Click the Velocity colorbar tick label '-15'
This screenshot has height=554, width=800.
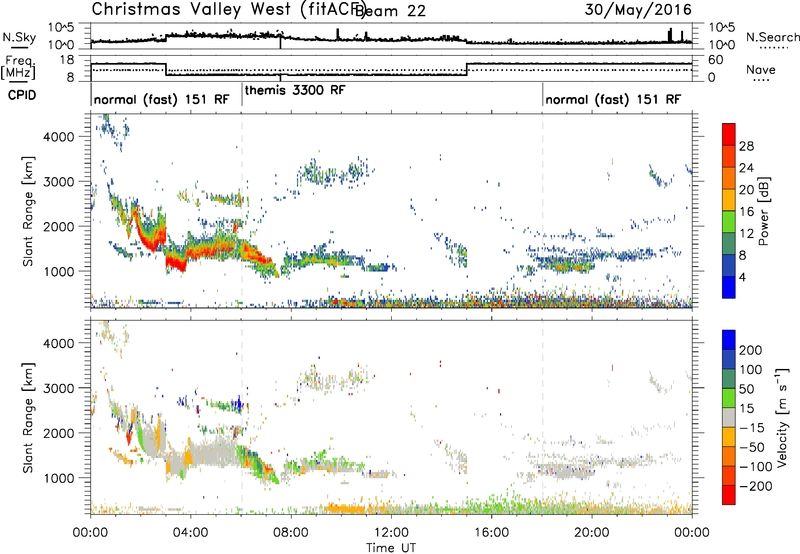752,428
